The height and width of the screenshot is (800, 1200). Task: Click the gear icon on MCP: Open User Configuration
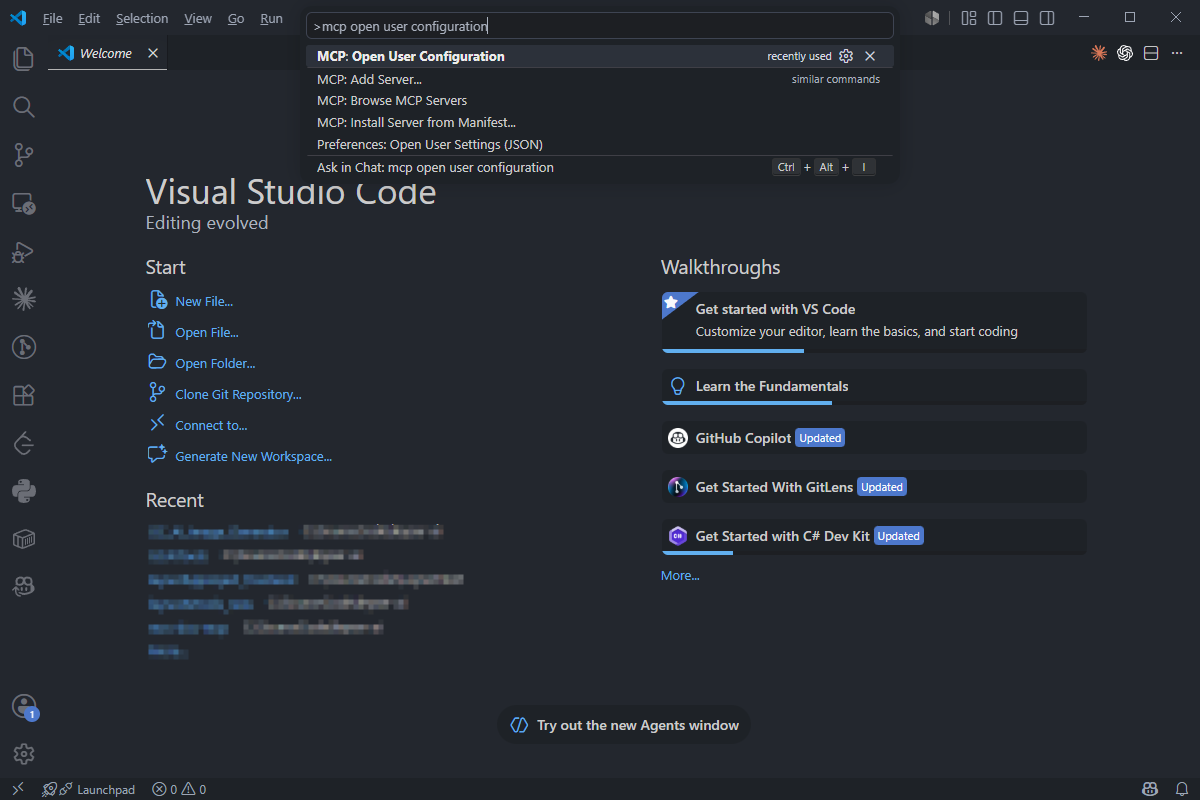(846, 56)
